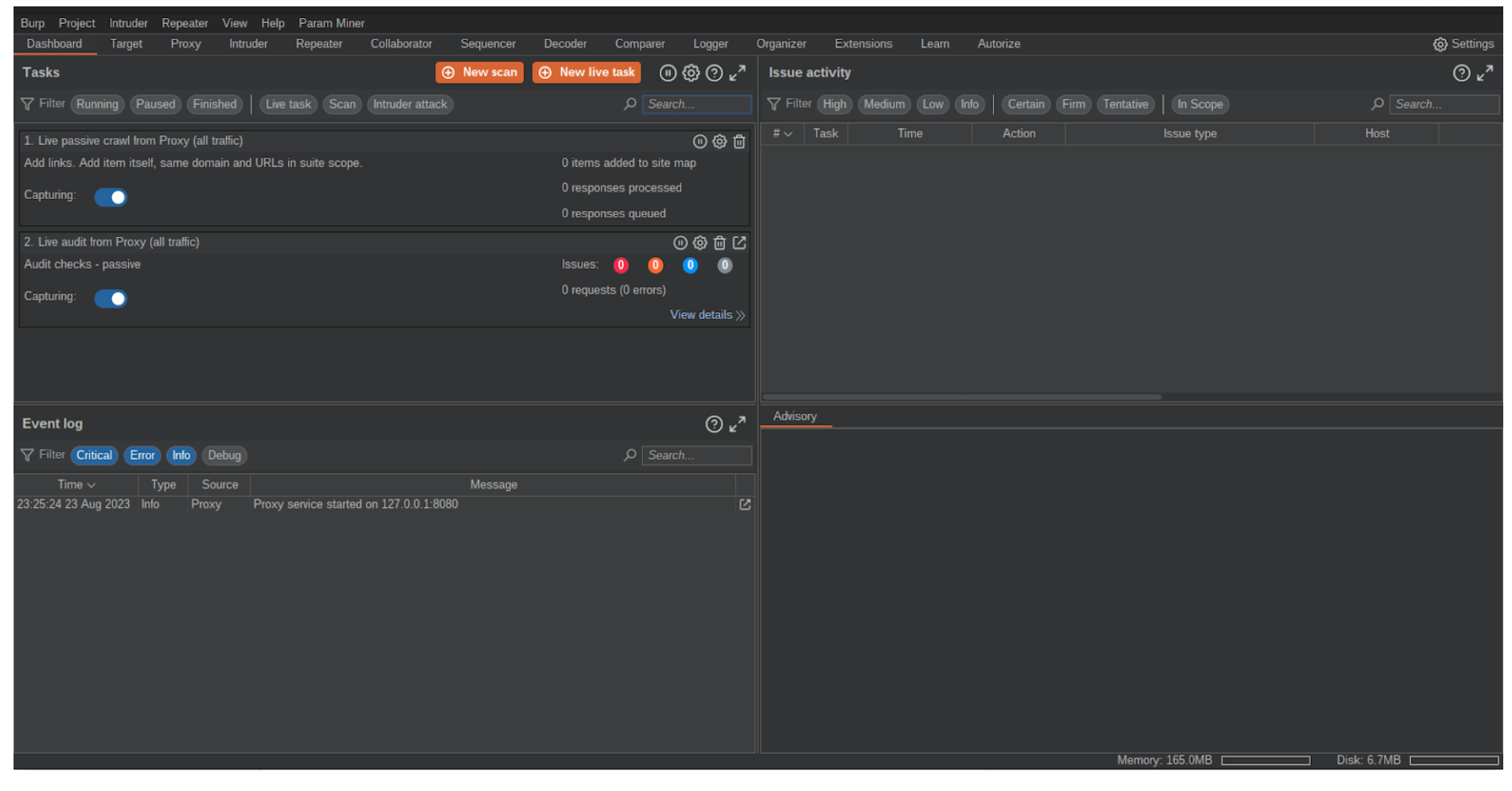This screenshot has width=1512, height=791.
Task: Open the Param Miner menu
Action: pyautogui.click(x=332, y=23)
